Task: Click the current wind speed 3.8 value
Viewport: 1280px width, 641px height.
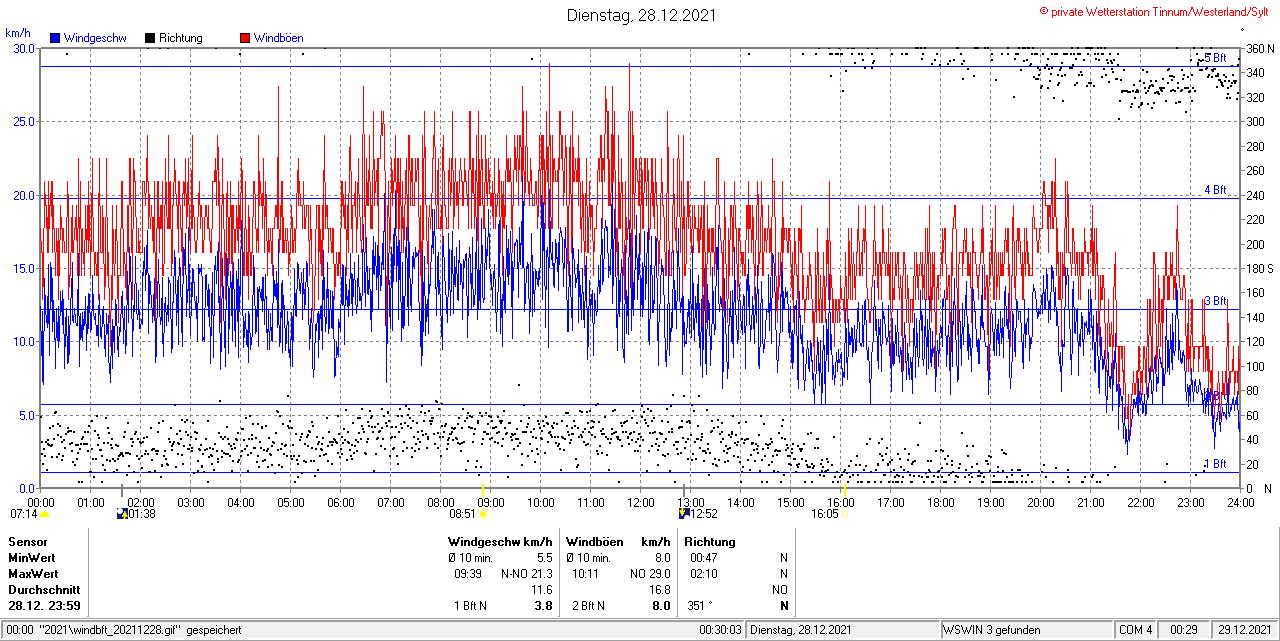Action: 543,606
